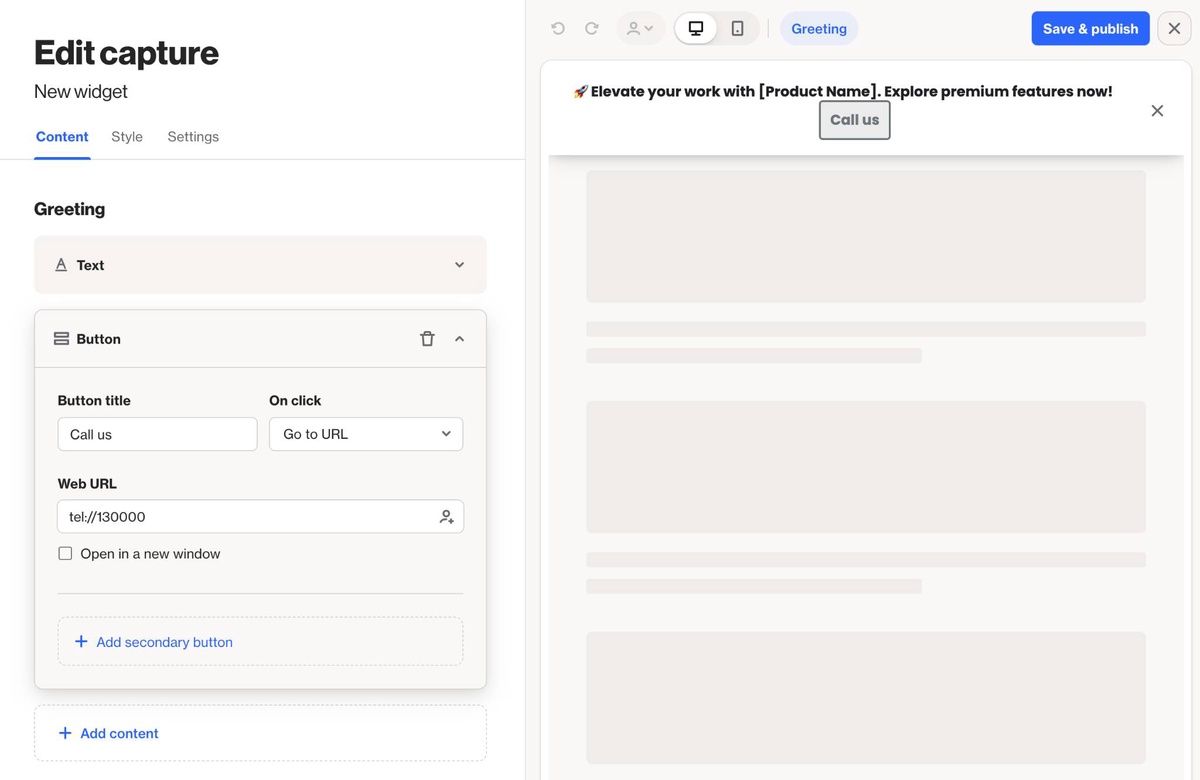Screen dimensions: 1200x780
Task: Click Add content button
Action: pyautogui.click(x=260, y=733)
